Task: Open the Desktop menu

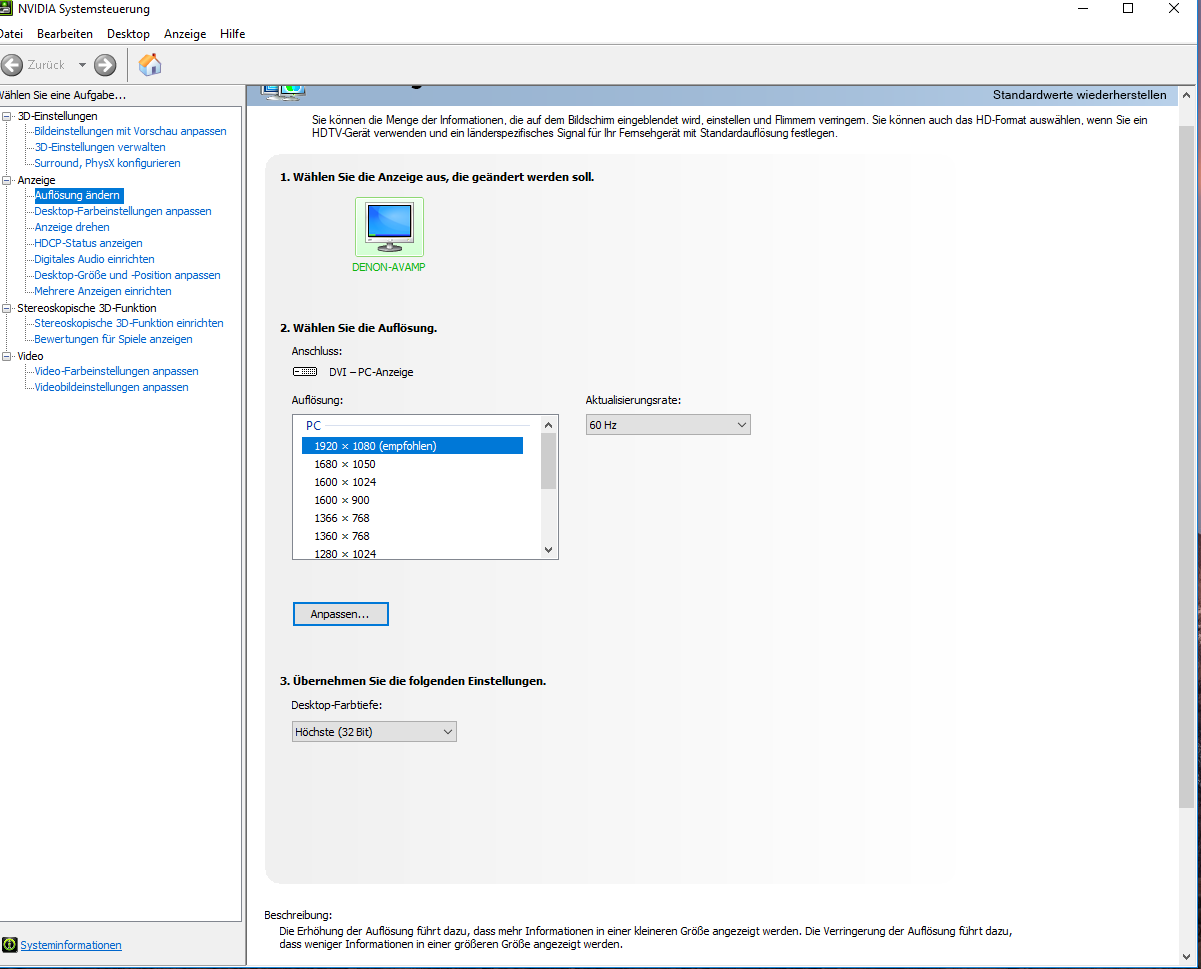Action: click(x=128, y=34)
